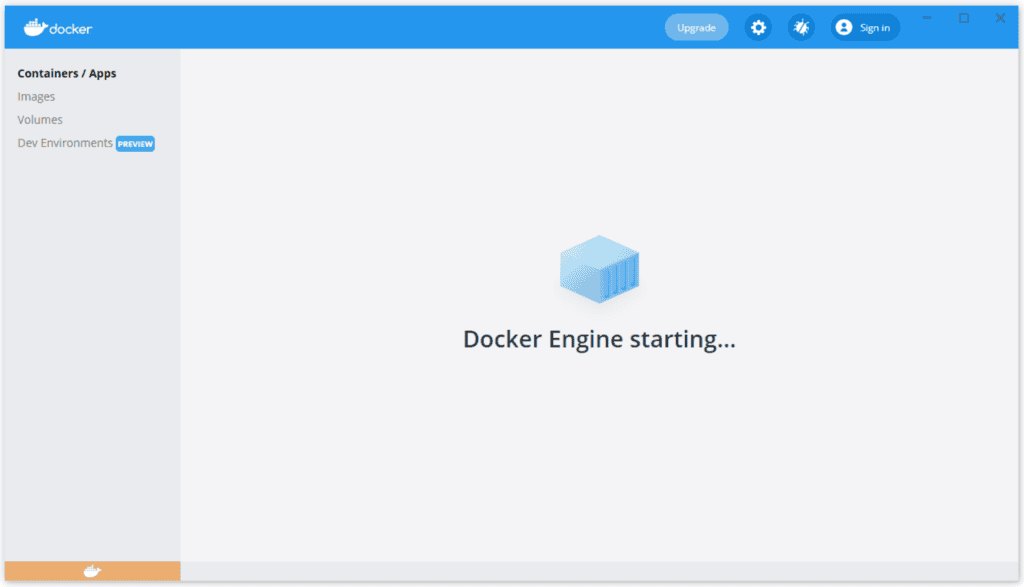Click the container cube image
Image resolution: width=1024 pixels, height=587 pixels.
point(599,269)
